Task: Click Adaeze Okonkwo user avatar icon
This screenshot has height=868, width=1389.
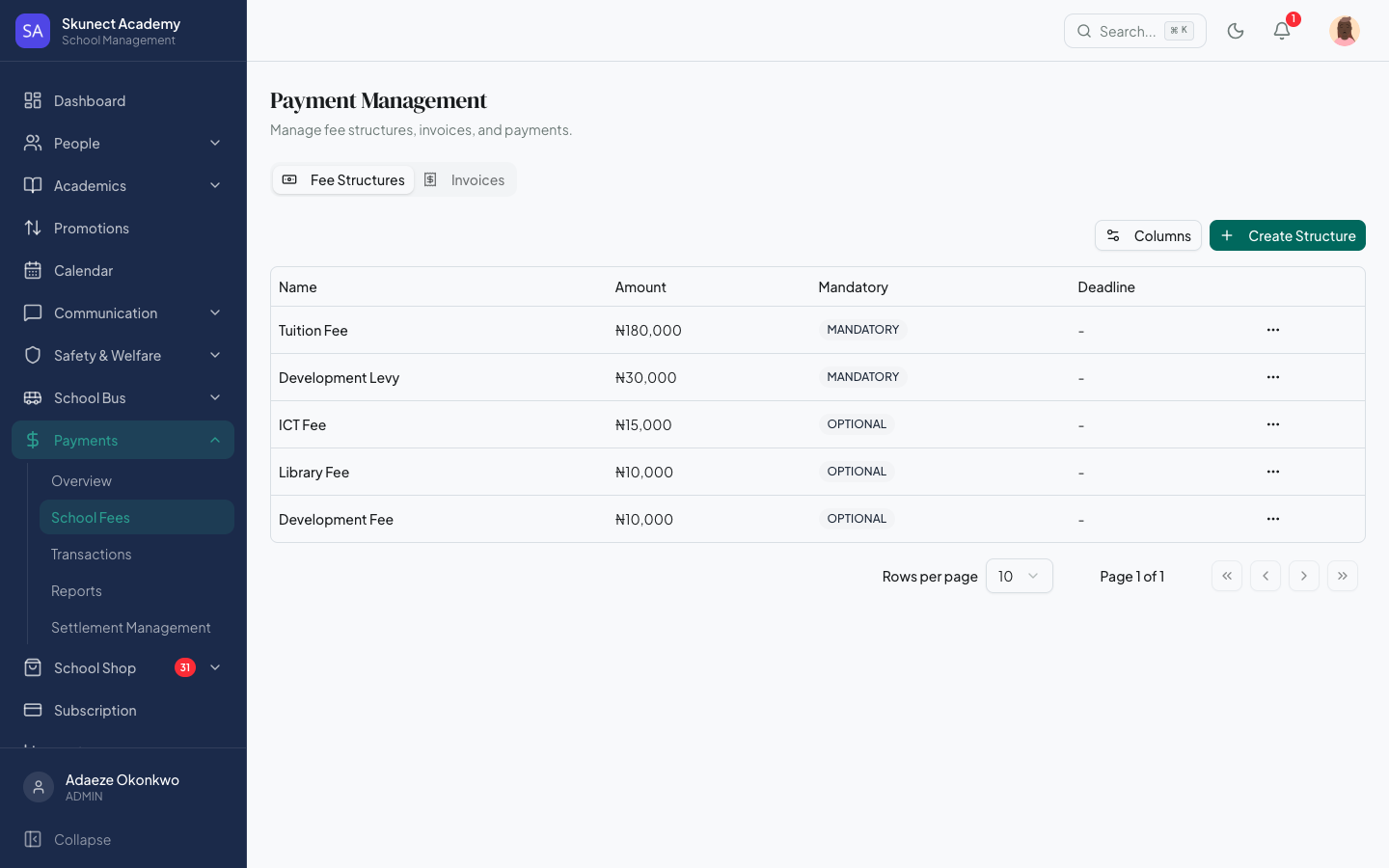Action: 39,787
